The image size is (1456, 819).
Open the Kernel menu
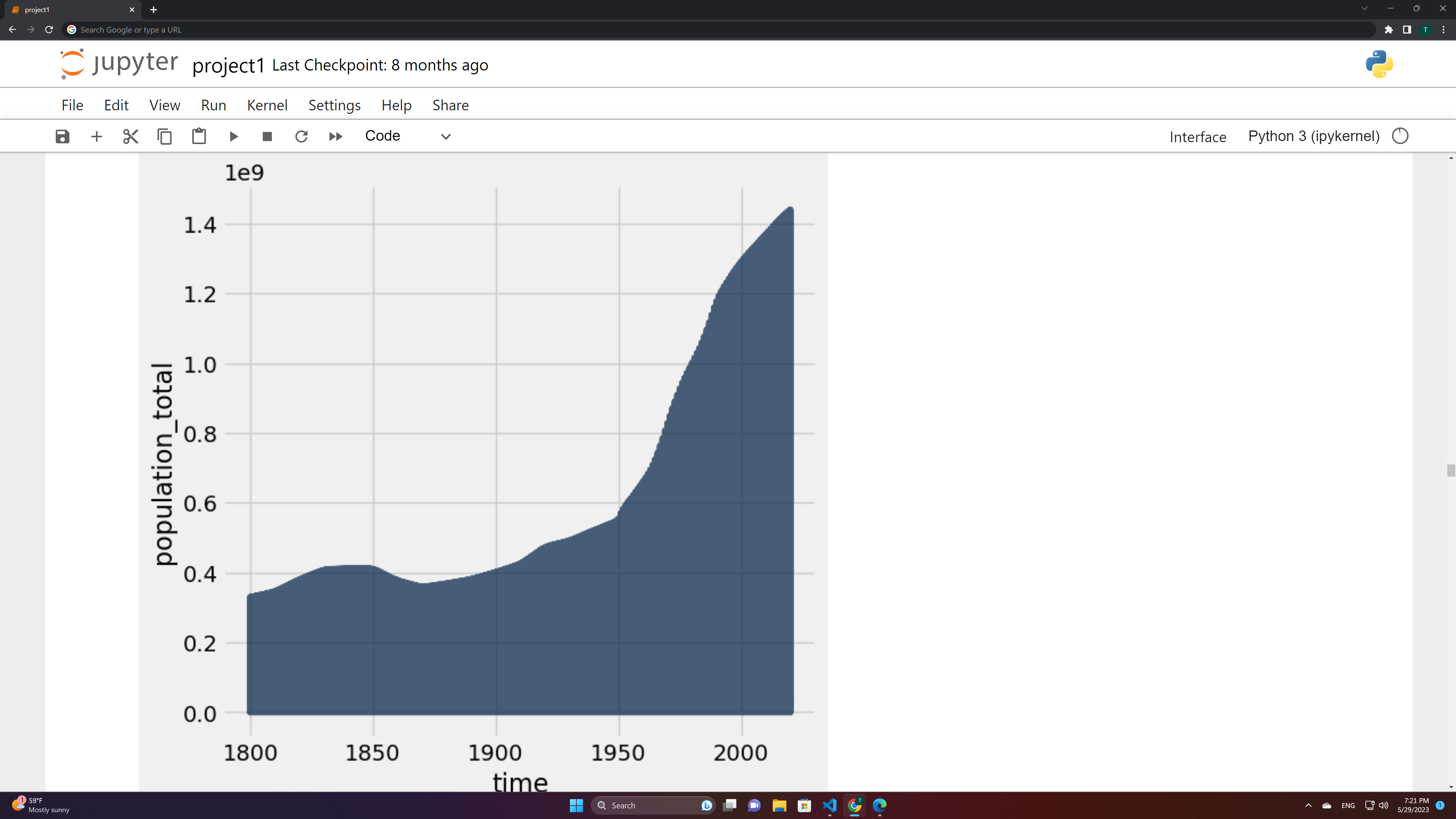point(267,105)
